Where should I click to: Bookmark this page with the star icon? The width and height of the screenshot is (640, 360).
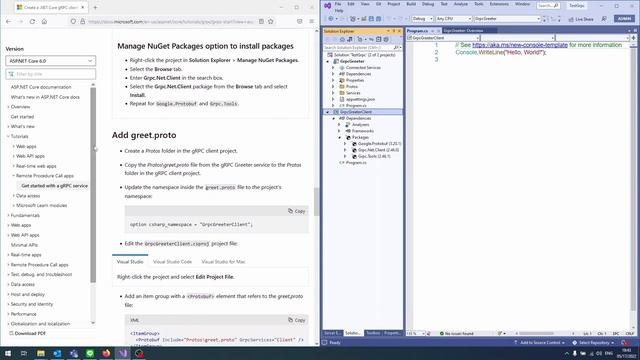pos(271,21)
